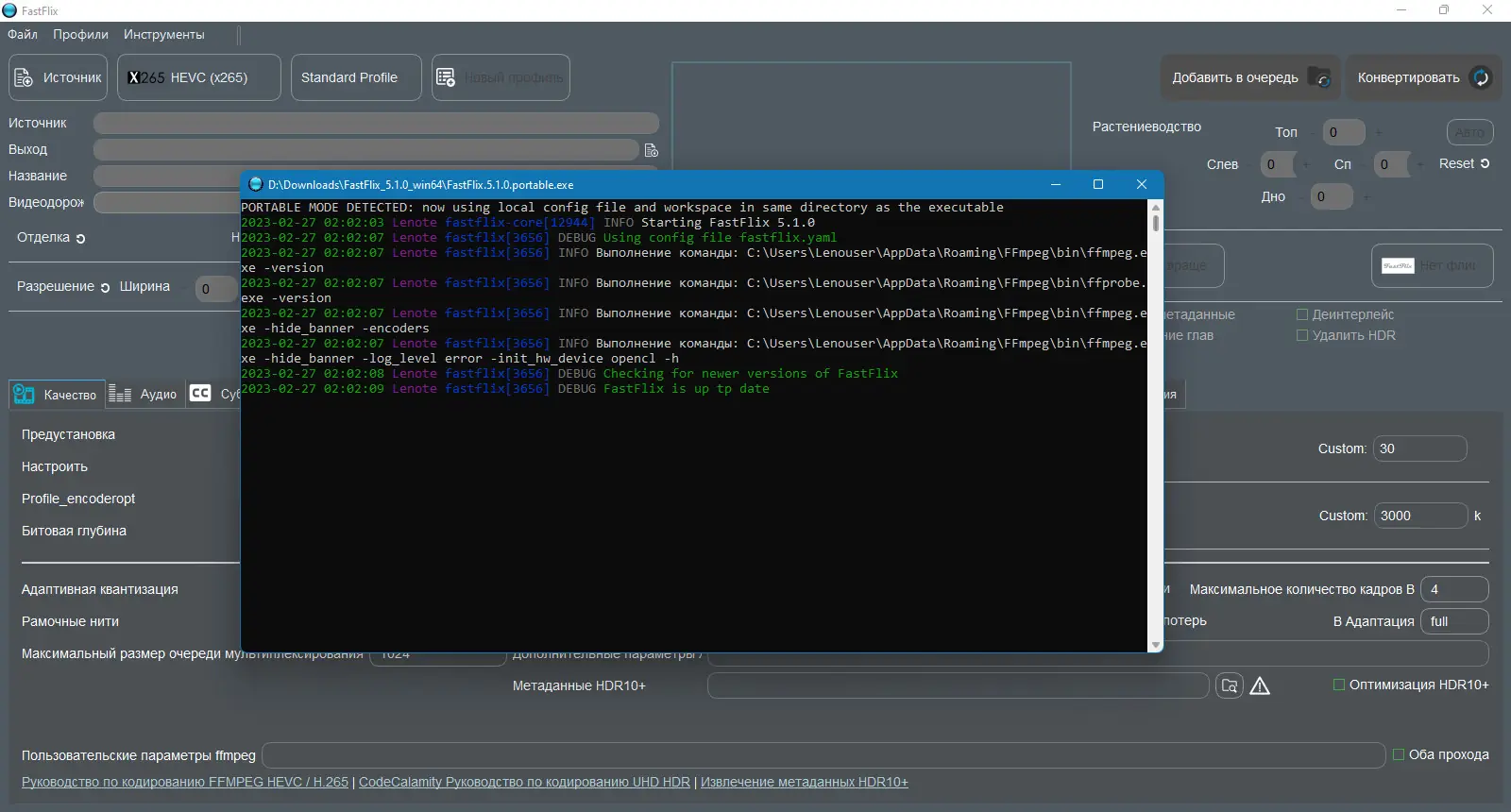The height and width of the screenshot is (812, 1511).
Task: Click the Дно crop value field
Action: 1332,196
